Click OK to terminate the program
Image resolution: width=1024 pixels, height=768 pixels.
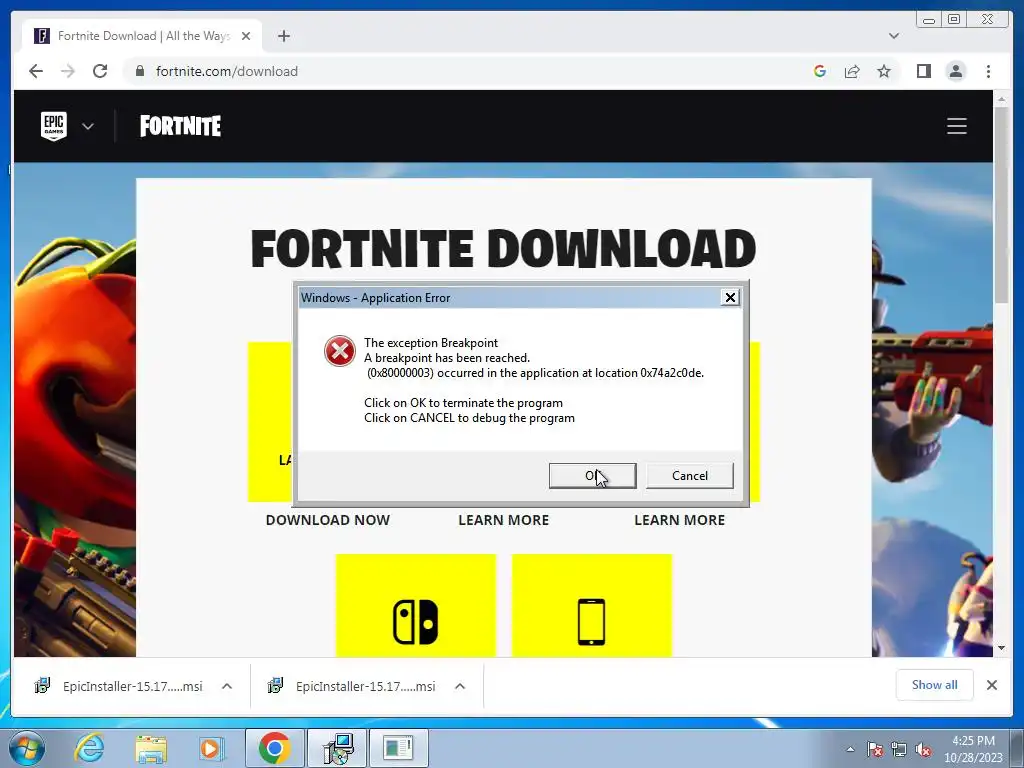[x=592, y=475]
